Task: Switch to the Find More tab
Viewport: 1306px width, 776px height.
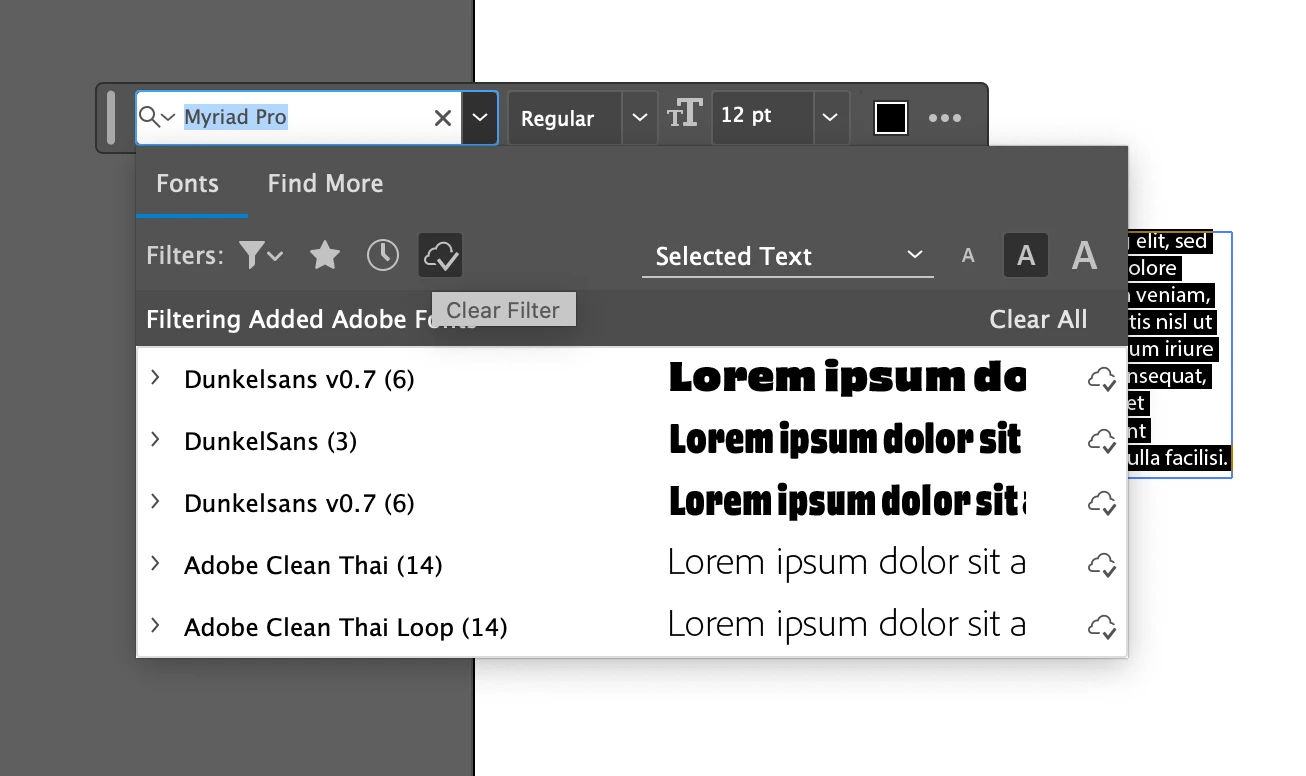Action: [325, 184]
